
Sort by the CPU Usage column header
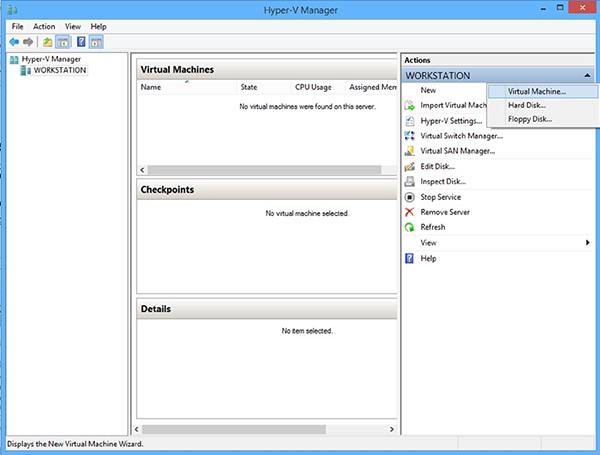tap(318, 87)
